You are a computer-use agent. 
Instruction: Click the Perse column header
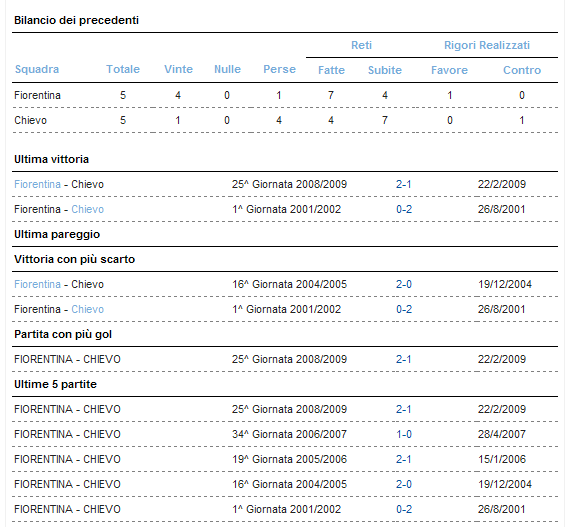click(x=279, y=69)
